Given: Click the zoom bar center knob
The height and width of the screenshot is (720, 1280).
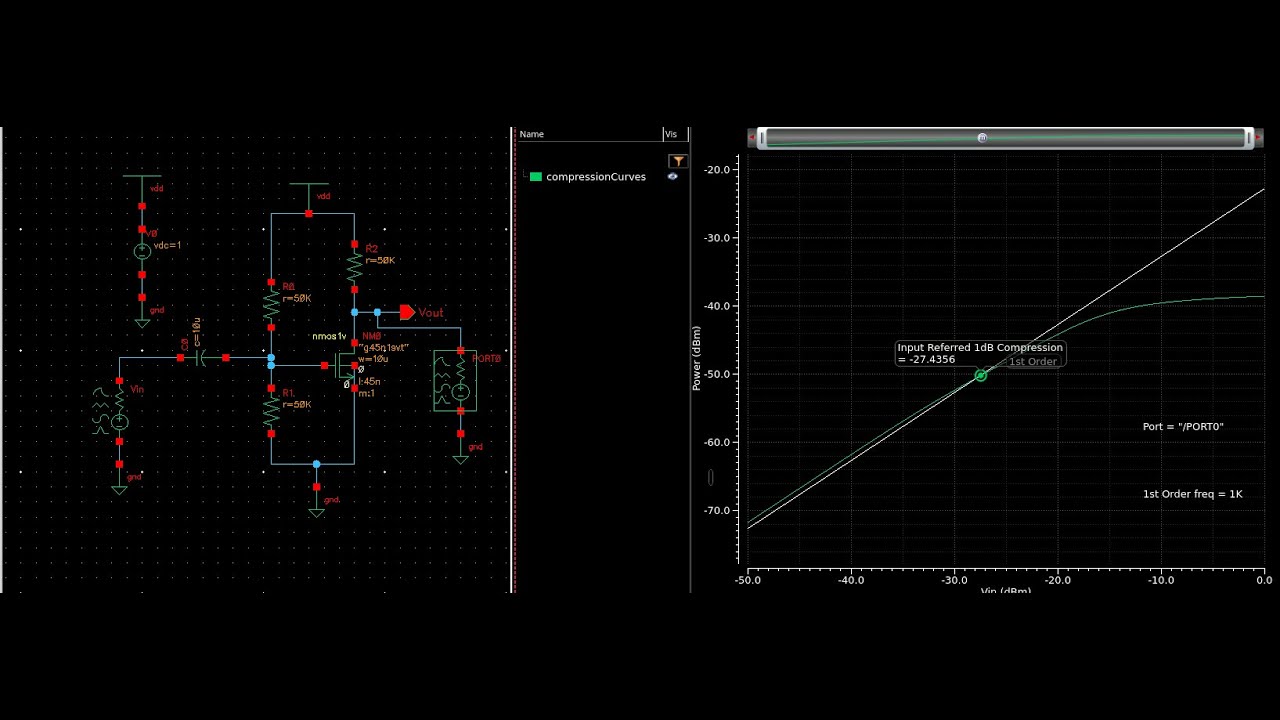Looking at the screenshot, I should 982,138.
